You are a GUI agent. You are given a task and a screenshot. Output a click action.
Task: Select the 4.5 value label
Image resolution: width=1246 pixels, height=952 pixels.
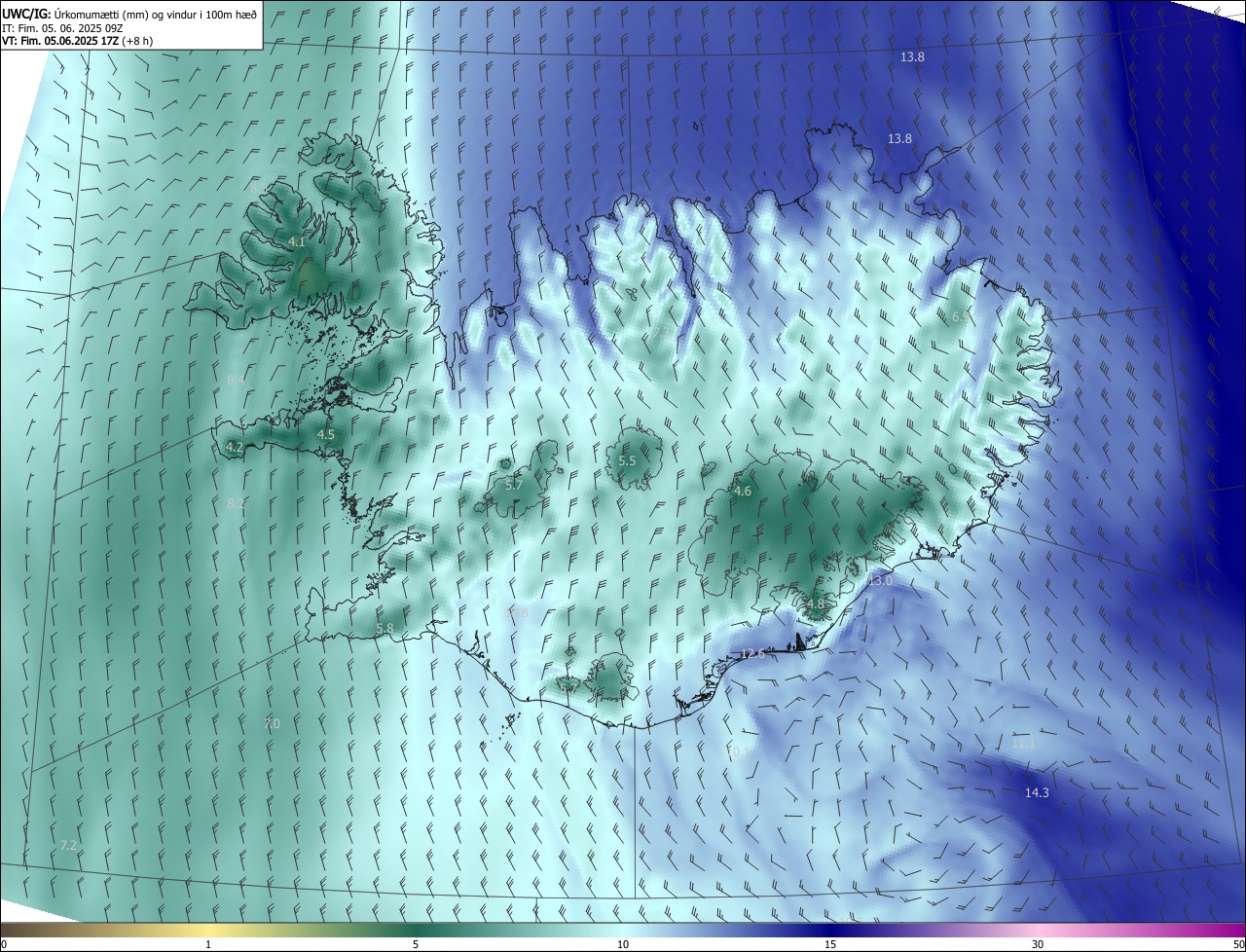pos(326,434)
